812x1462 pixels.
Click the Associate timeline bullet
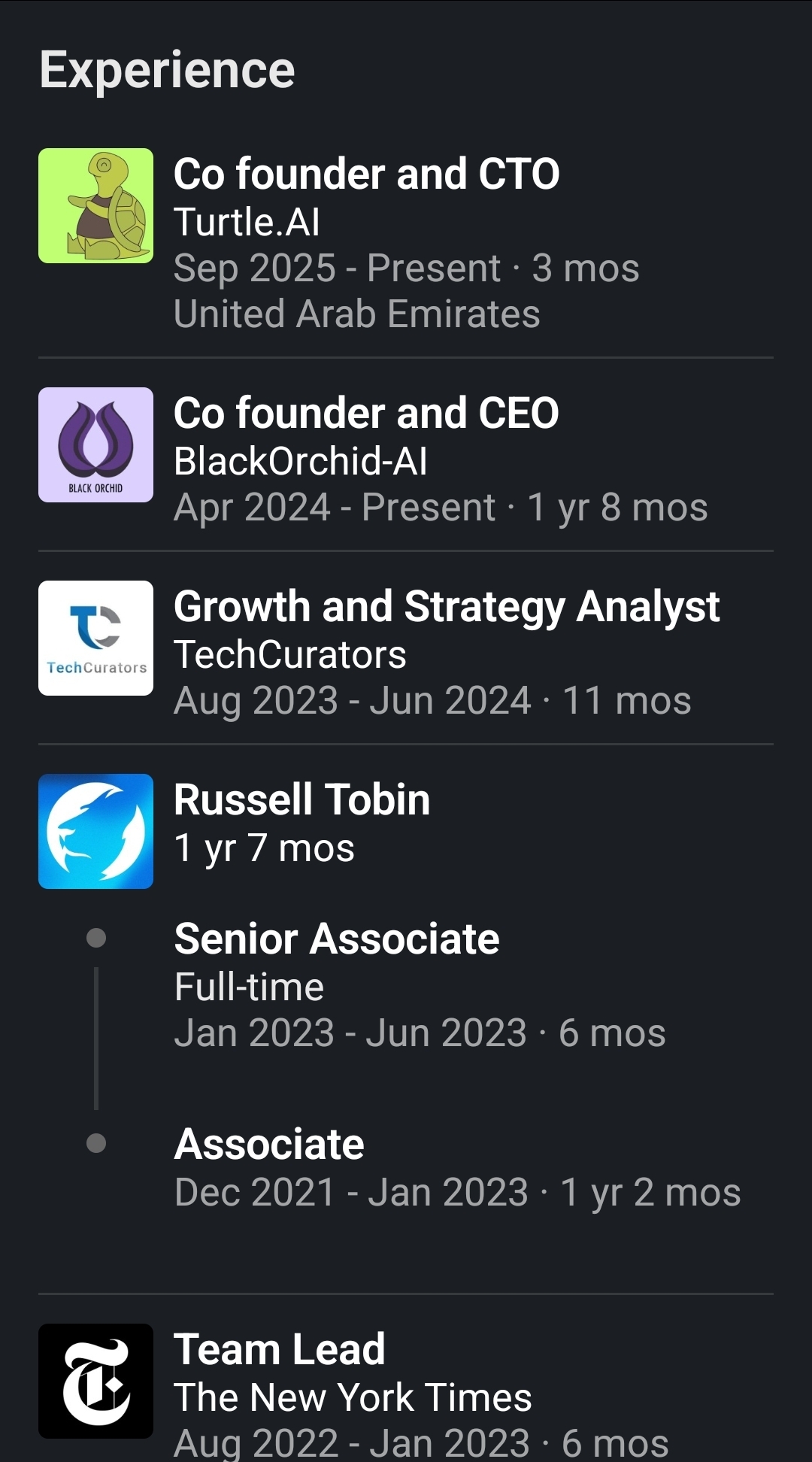[x=96, y=1143]
